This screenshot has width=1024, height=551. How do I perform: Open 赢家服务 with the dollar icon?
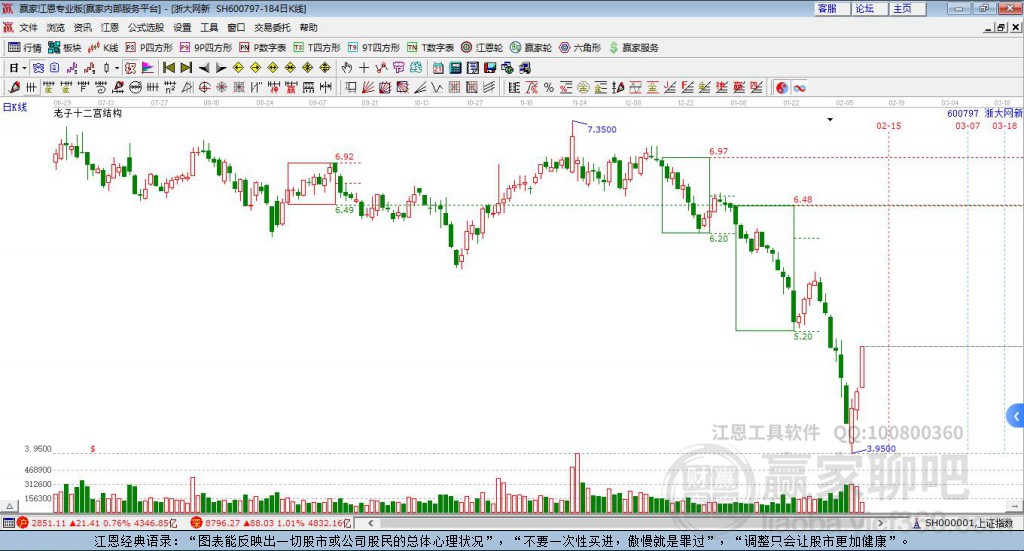(x=634, y=48)
